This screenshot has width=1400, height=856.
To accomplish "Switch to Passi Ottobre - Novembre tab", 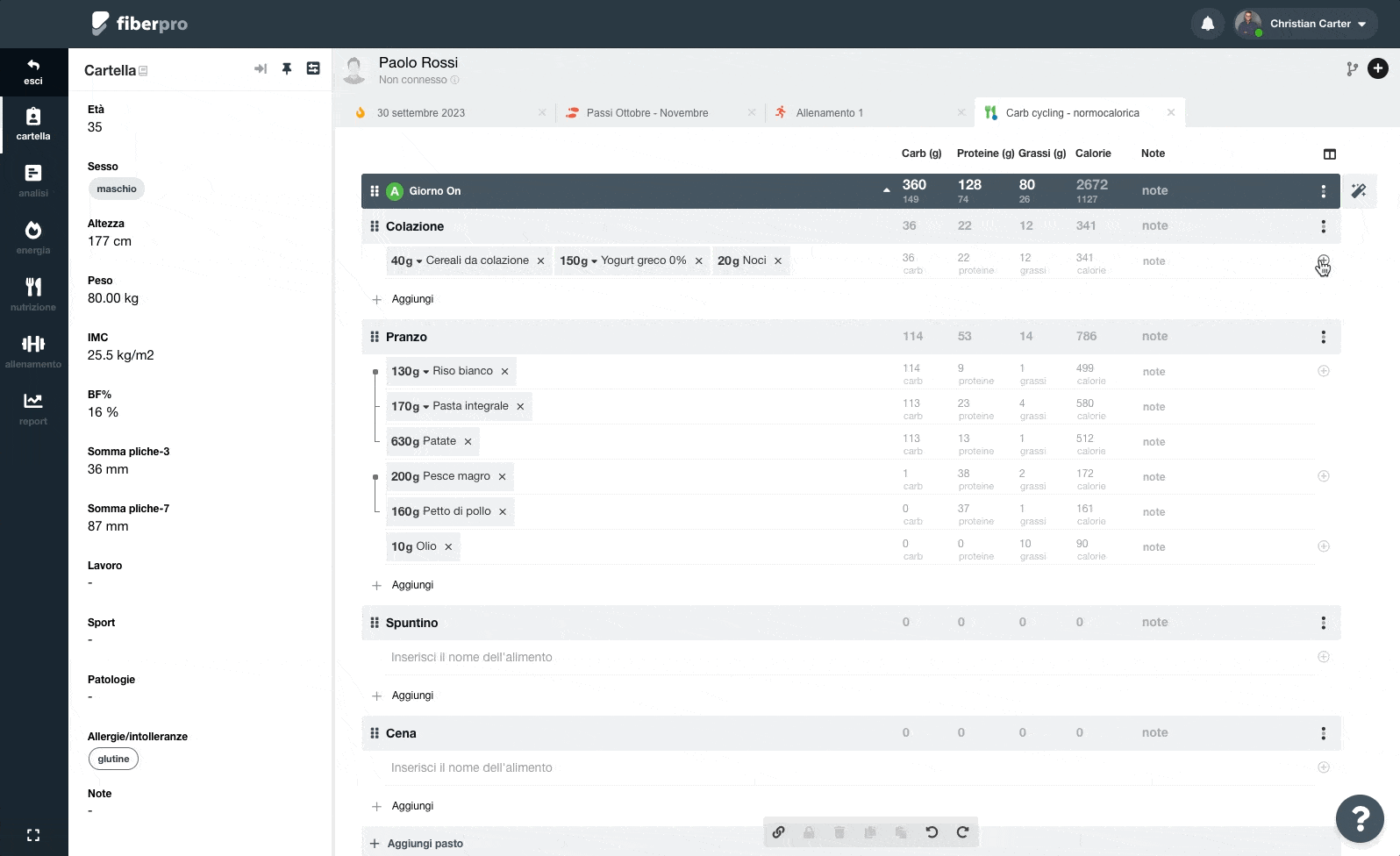I will click(660, 113).
